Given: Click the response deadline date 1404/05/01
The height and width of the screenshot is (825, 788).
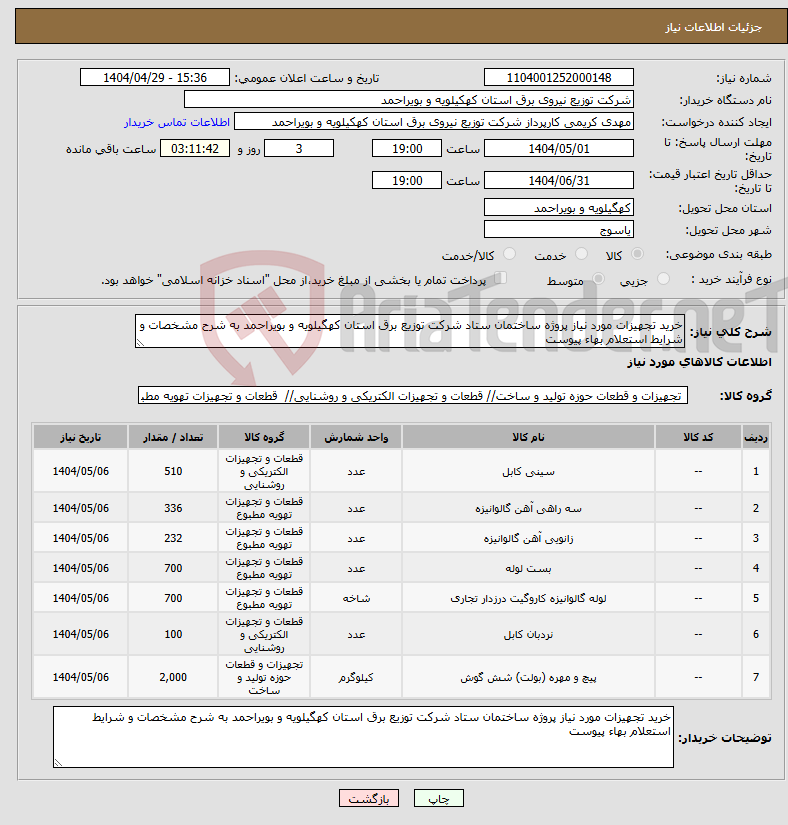Looking at the screenshot, I should pos(559,148).
